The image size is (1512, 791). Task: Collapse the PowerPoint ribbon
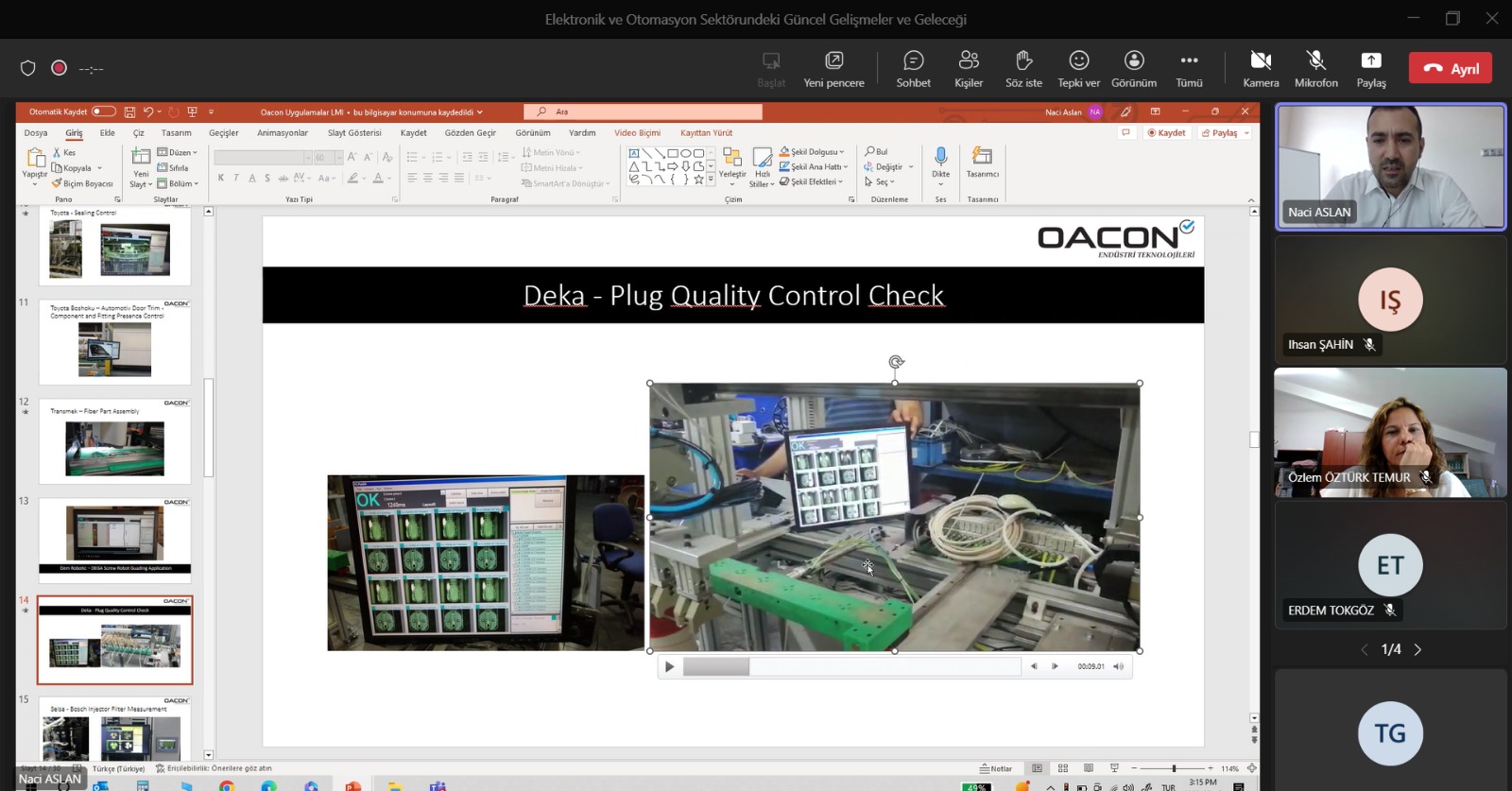[1251, 199]
